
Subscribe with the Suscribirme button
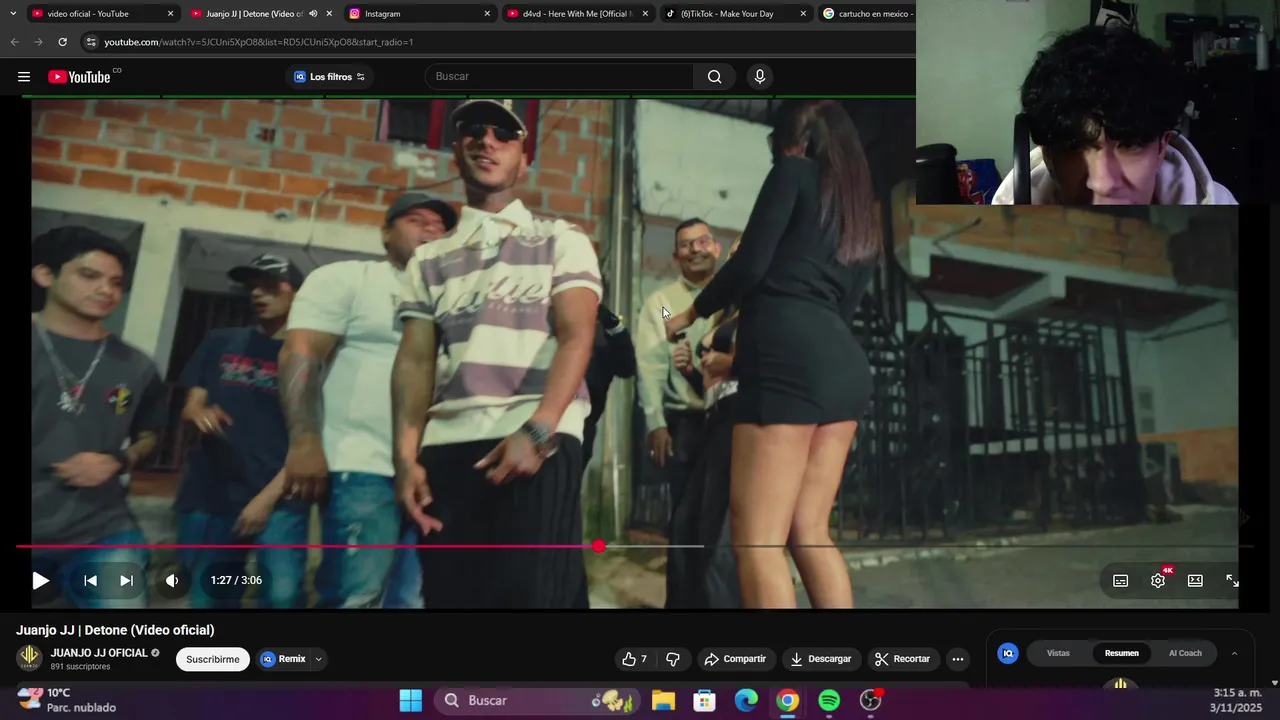(x=213, y=659)
